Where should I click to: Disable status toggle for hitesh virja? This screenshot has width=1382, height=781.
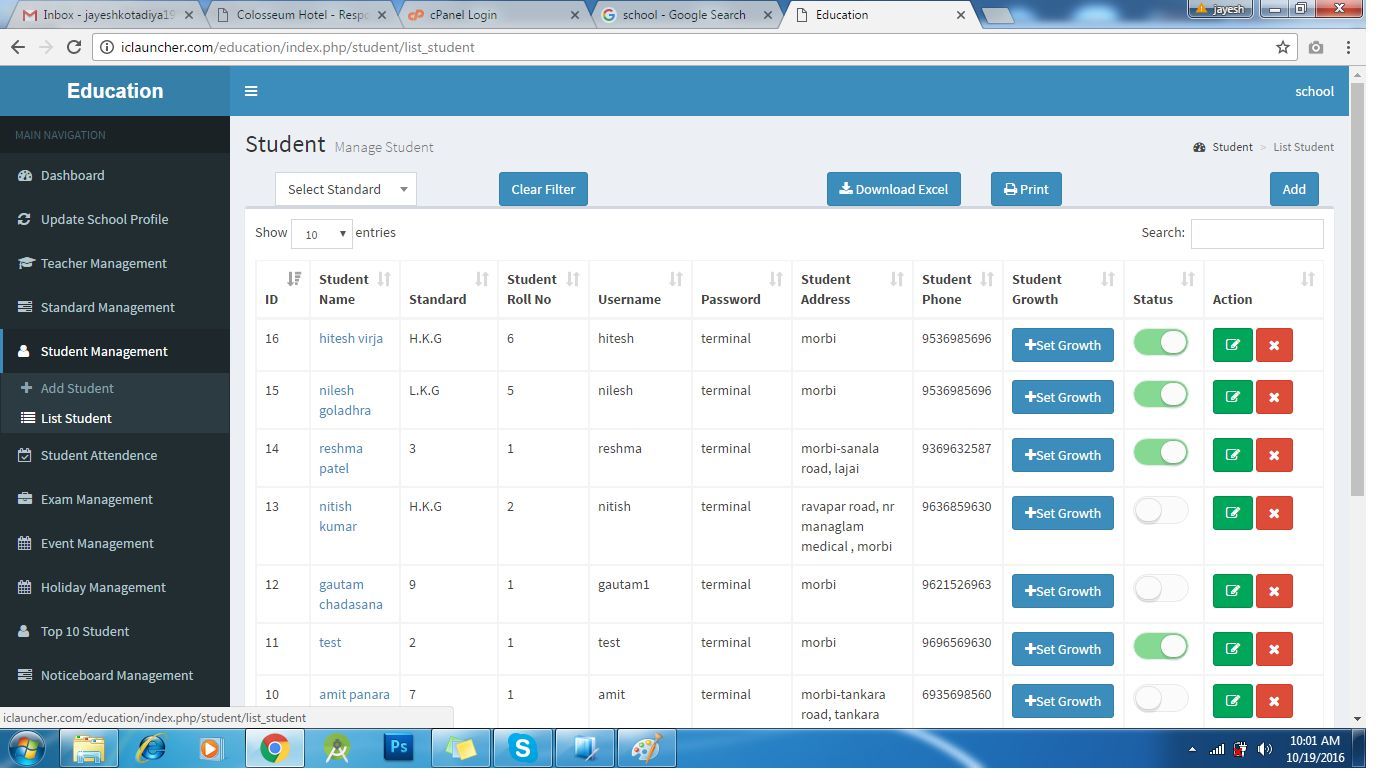click(1160, 343)
